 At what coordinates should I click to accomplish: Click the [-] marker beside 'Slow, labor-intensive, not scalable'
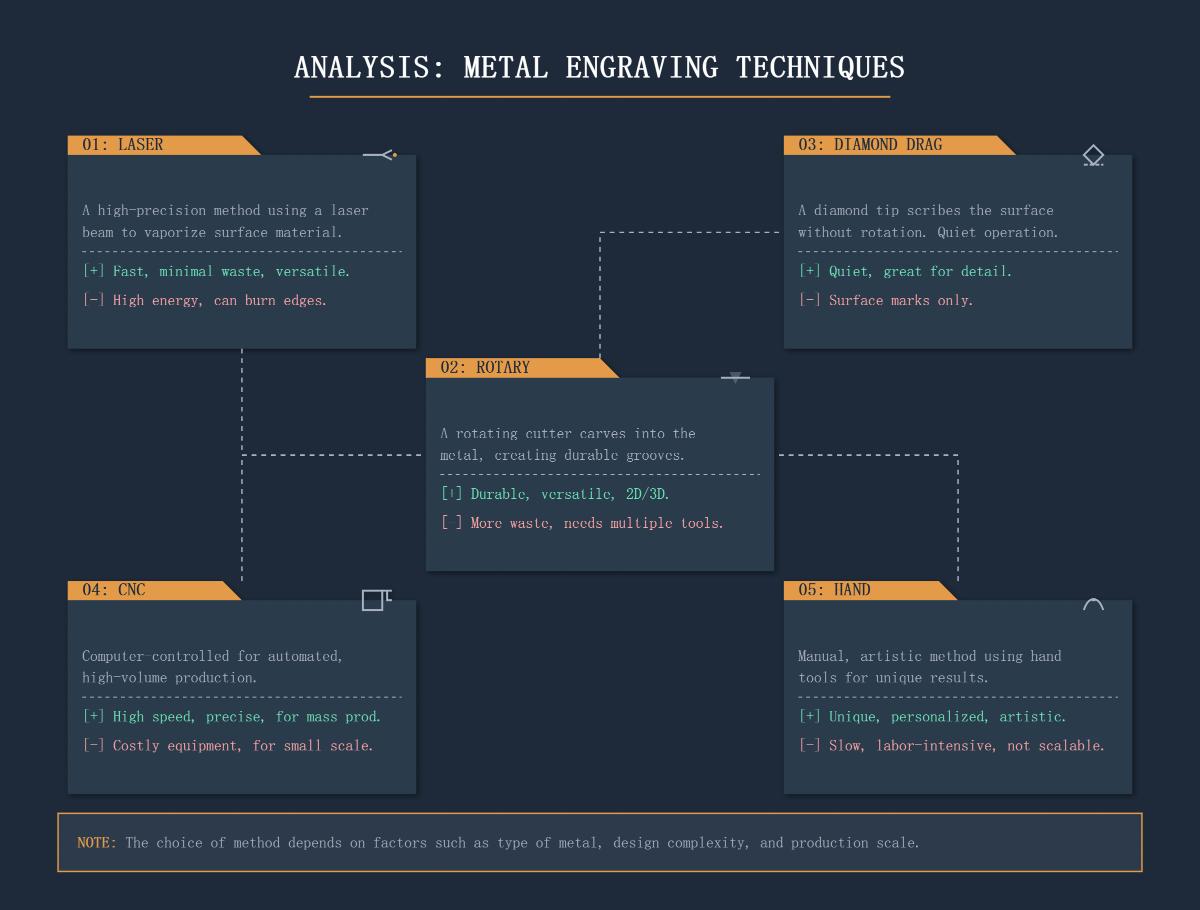(x=809, y=745)
